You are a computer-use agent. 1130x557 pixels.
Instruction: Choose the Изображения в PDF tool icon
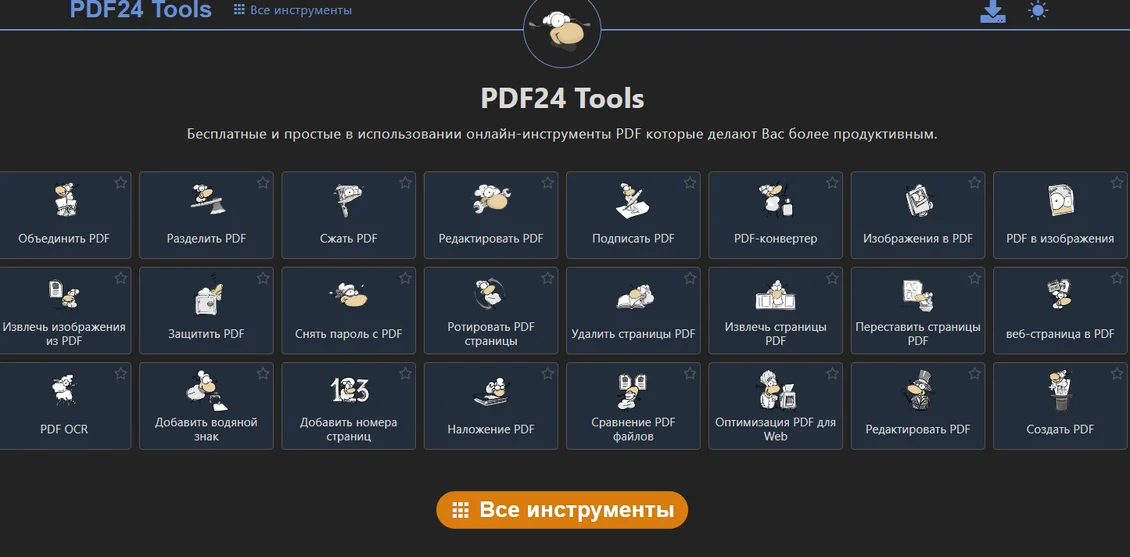pyautogui.click(x=918, y=200)
